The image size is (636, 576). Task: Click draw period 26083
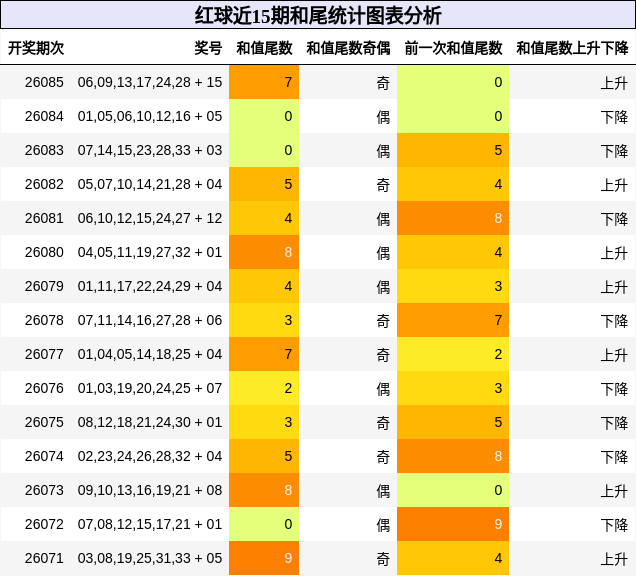click(x=44, y=150)
